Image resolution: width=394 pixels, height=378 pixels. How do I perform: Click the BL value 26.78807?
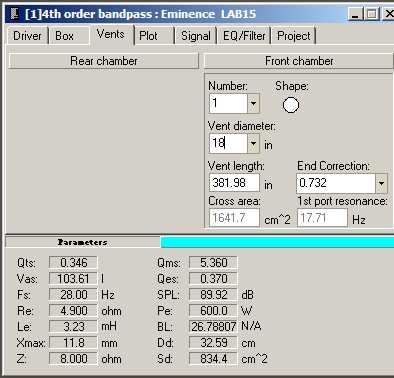(x=213, y=327)
